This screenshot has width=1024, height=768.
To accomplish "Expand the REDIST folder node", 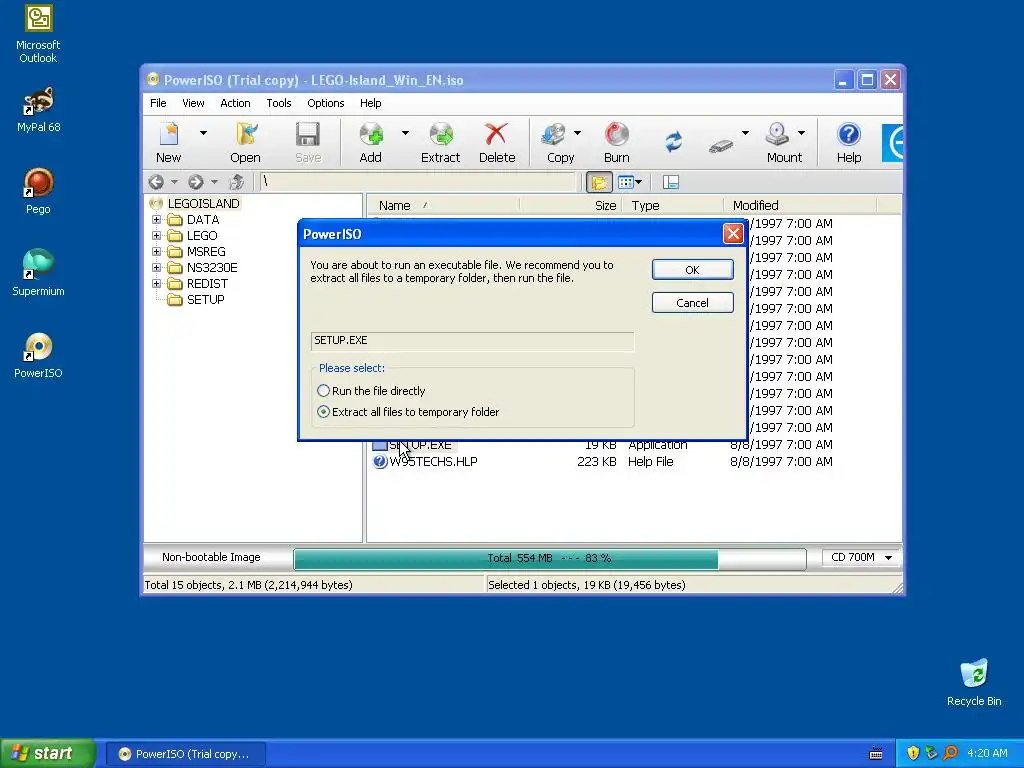I will (157, 283).
